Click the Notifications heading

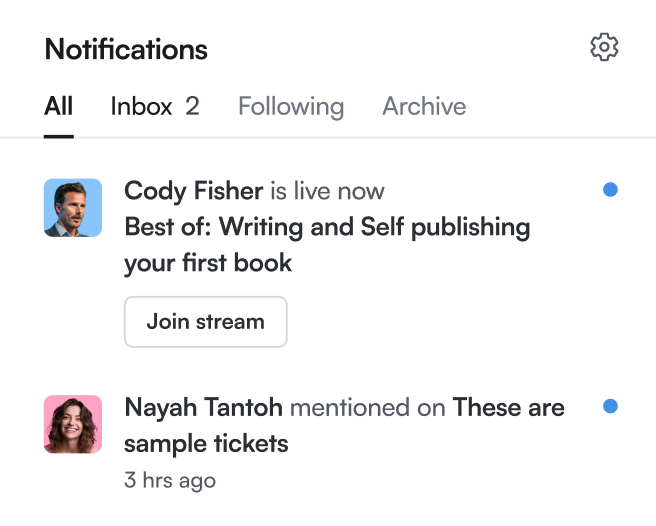click(x=126, y=49)
